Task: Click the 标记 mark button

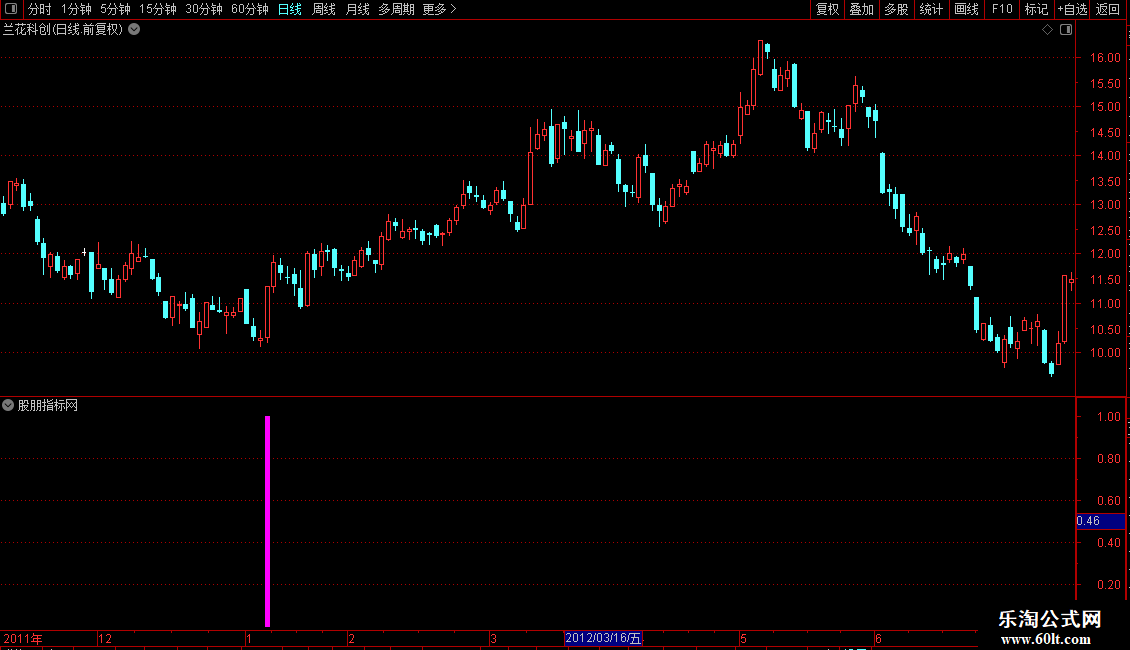Action: [x=1036, y=9]
